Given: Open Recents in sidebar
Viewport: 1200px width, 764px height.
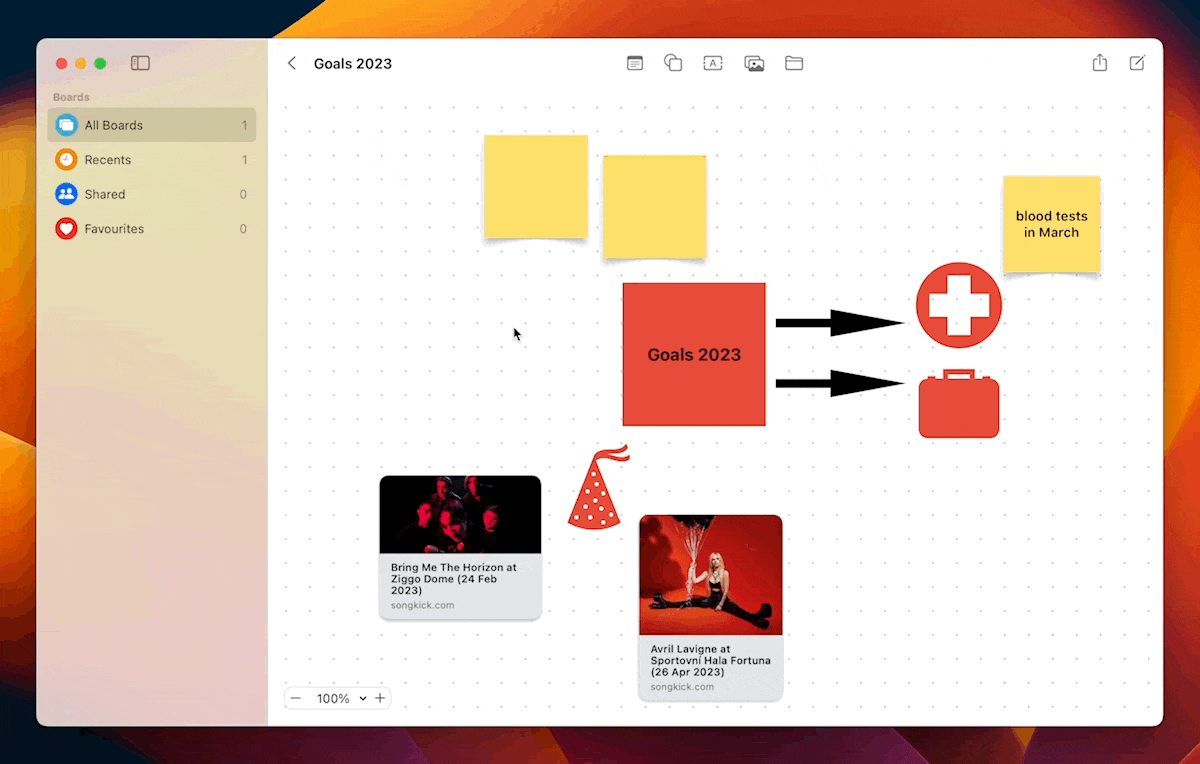Looking at the screenshot, I should pyautogui.click(x=152, y=160).
